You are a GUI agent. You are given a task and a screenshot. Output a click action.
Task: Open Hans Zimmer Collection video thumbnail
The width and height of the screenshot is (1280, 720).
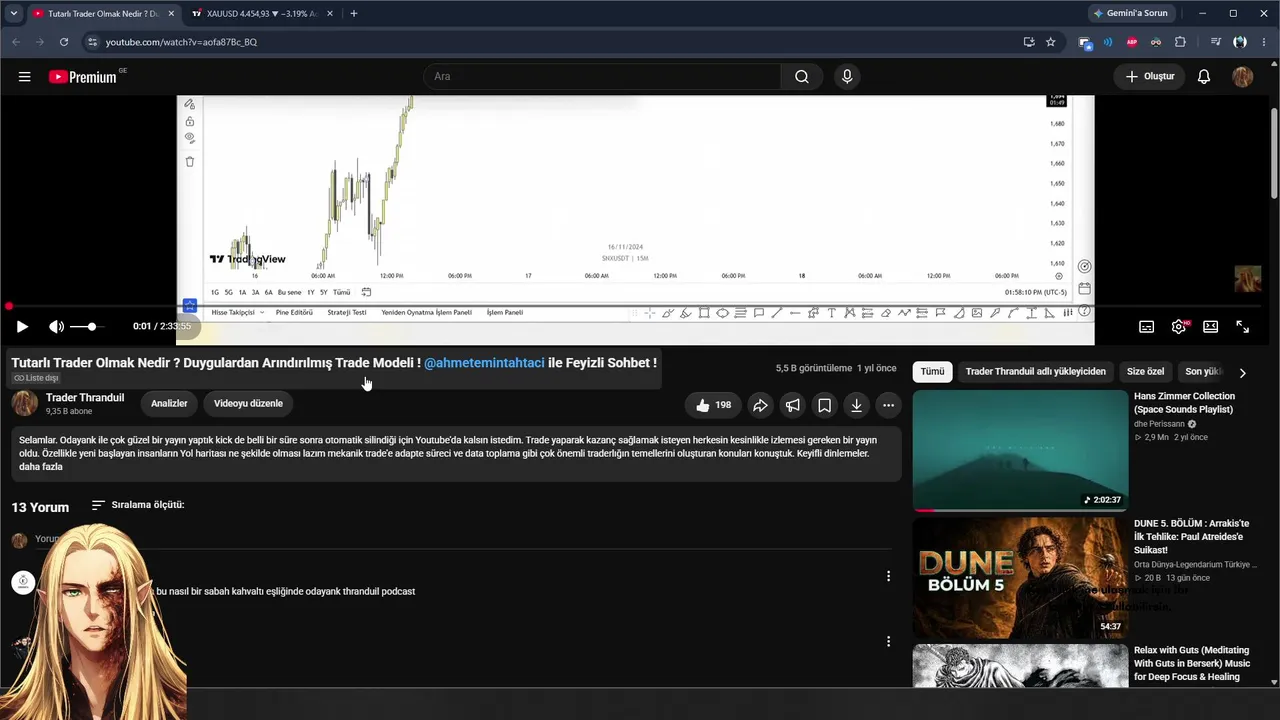tap(1020, 450)
